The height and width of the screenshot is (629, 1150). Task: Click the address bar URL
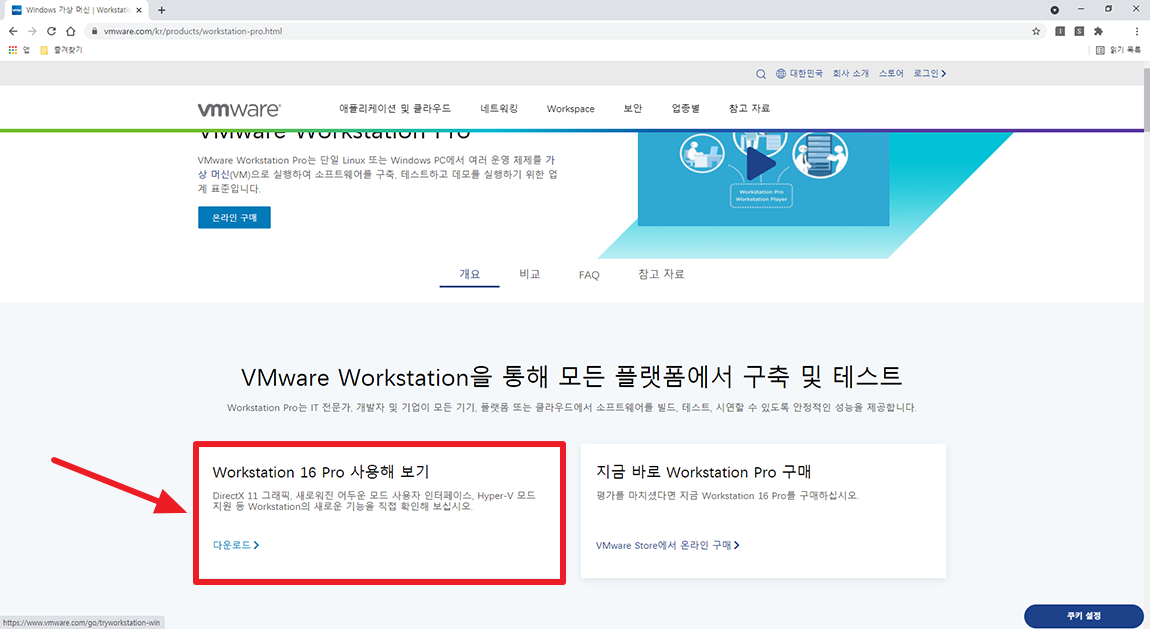[193, 31]
